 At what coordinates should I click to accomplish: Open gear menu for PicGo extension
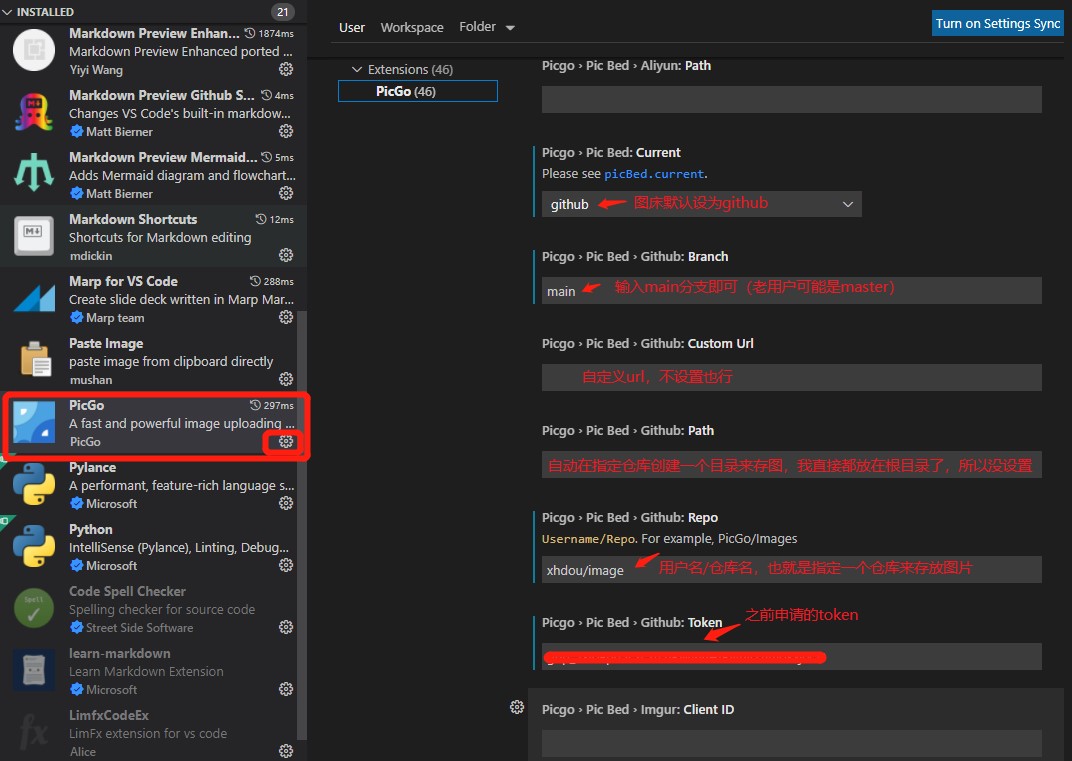(x=286, y=442)
